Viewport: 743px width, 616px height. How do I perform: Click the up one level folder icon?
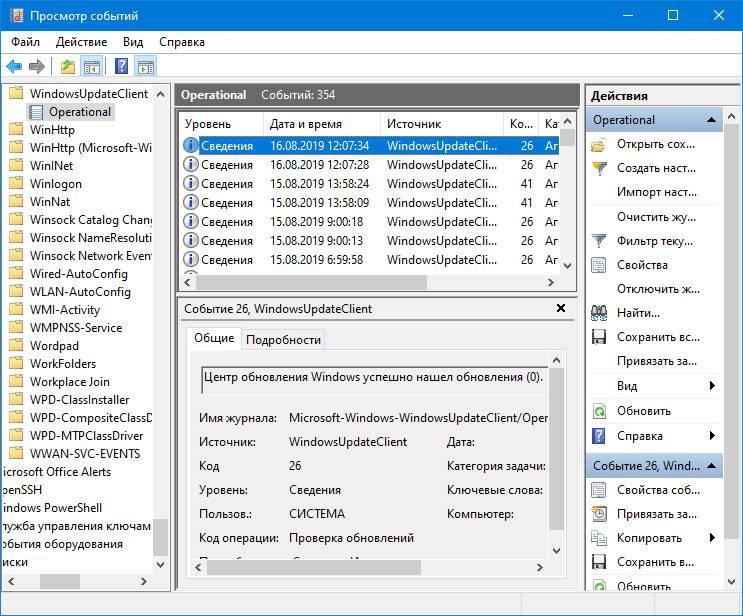click(x=68, y=66)
